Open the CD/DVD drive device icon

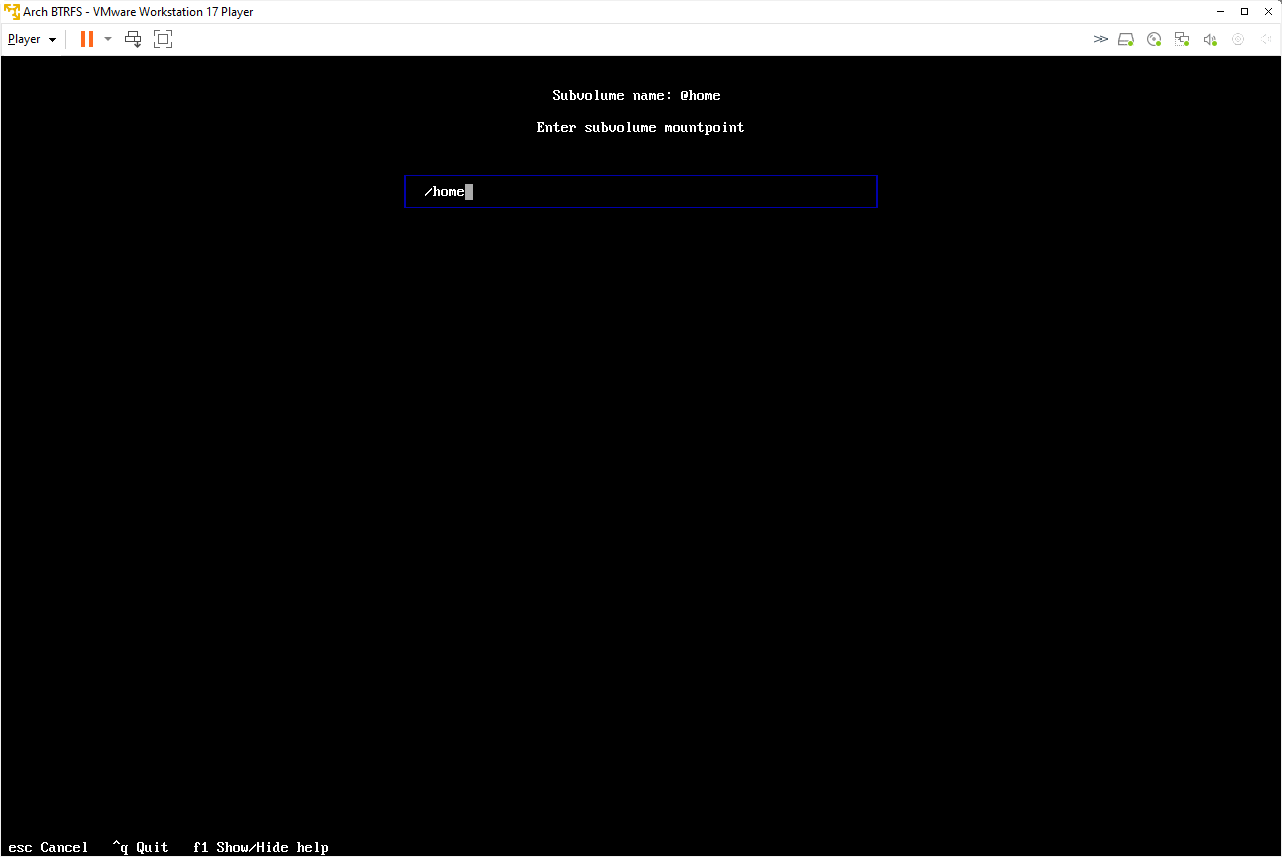(x=1154, y=39)
